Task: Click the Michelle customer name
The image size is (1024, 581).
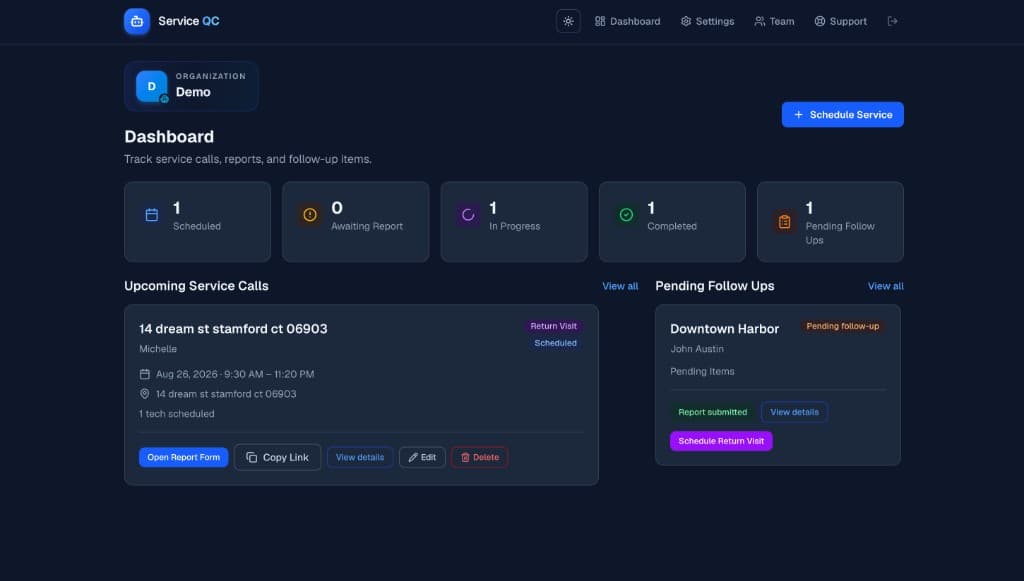Action: tap(158, 349)
